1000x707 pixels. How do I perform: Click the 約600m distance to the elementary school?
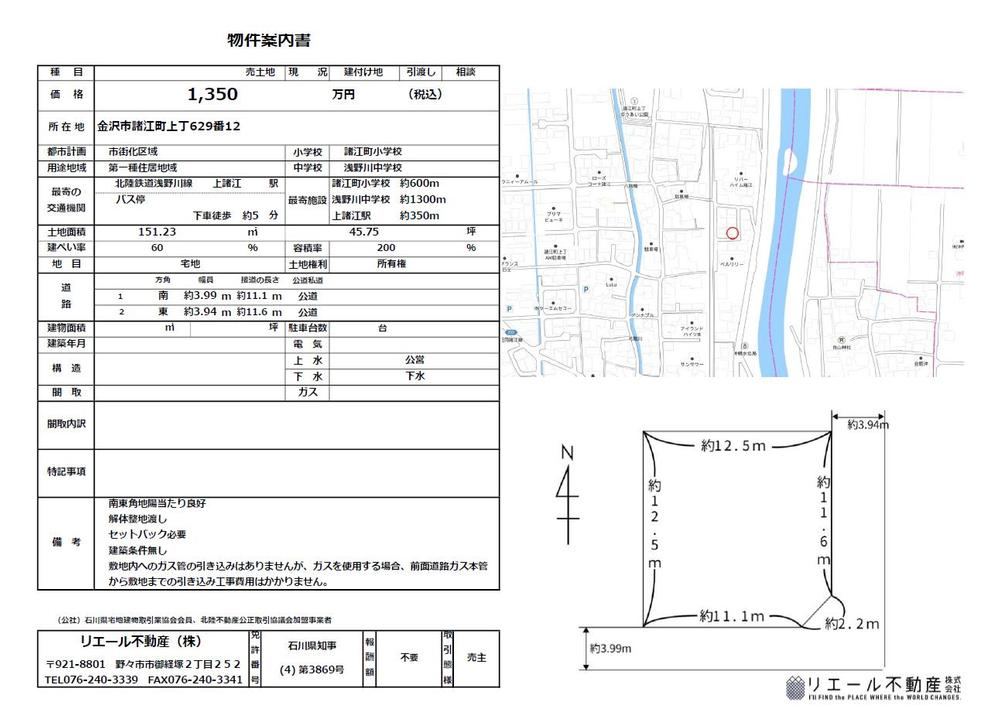420,184
